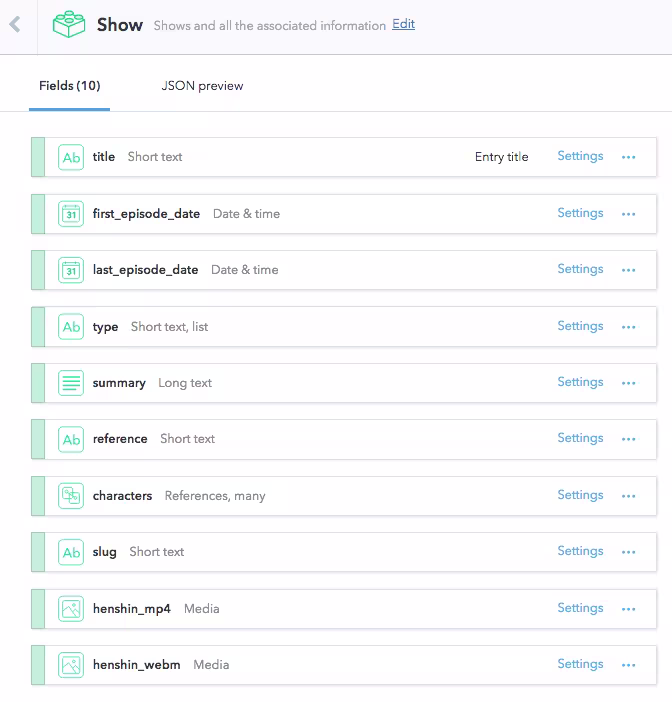This screenshot has height=702, width=672.
Task: Open the more options menu for title
Action: point(629,157)
